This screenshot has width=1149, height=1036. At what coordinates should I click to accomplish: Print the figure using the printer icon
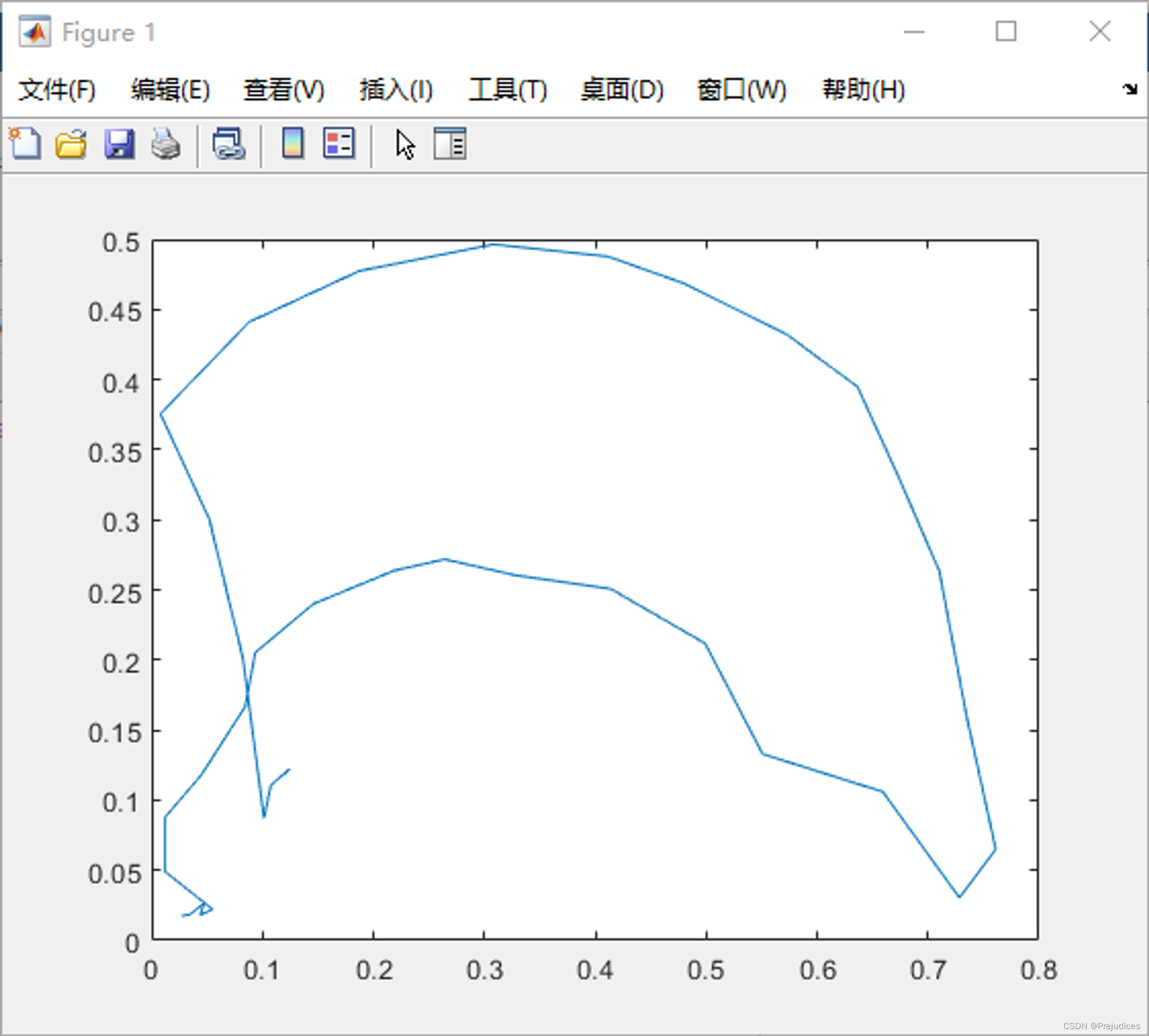[166, 144]
